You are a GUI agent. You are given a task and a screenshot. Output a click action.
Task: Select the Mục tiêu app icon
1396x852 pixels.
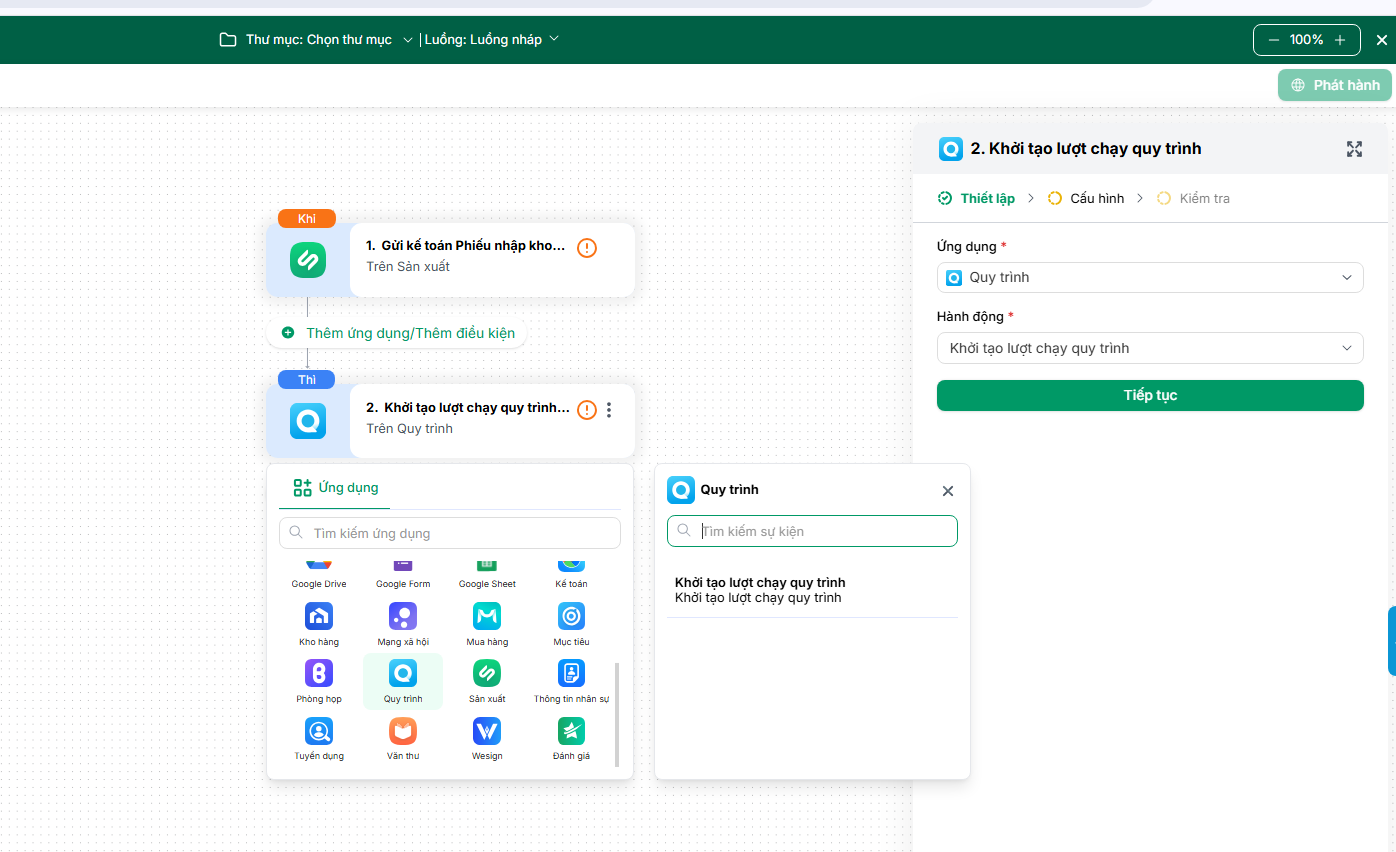point(571,616)
